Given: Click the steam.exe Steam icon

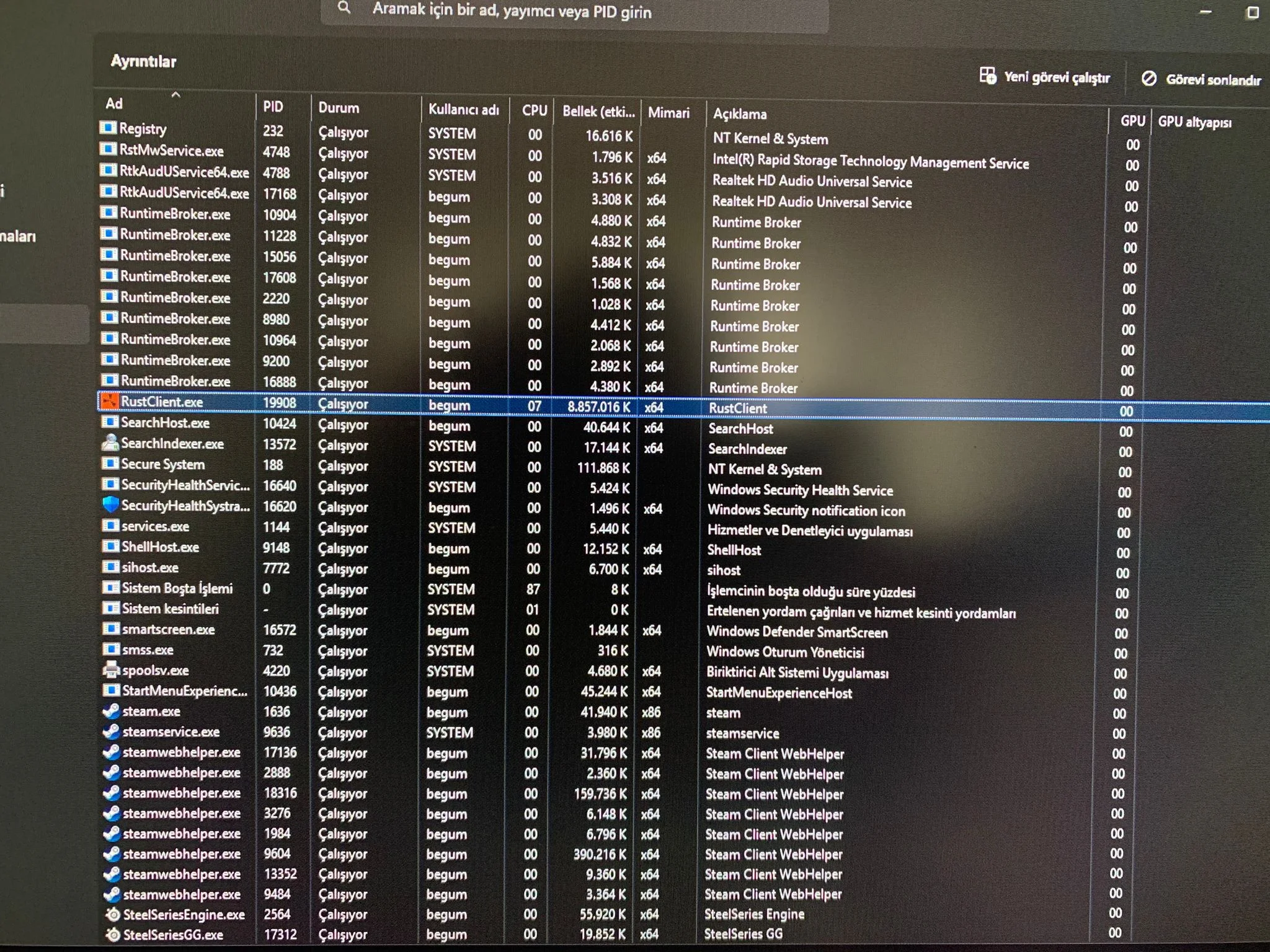Looking at the screenshot, I should (x=112, y=712).
